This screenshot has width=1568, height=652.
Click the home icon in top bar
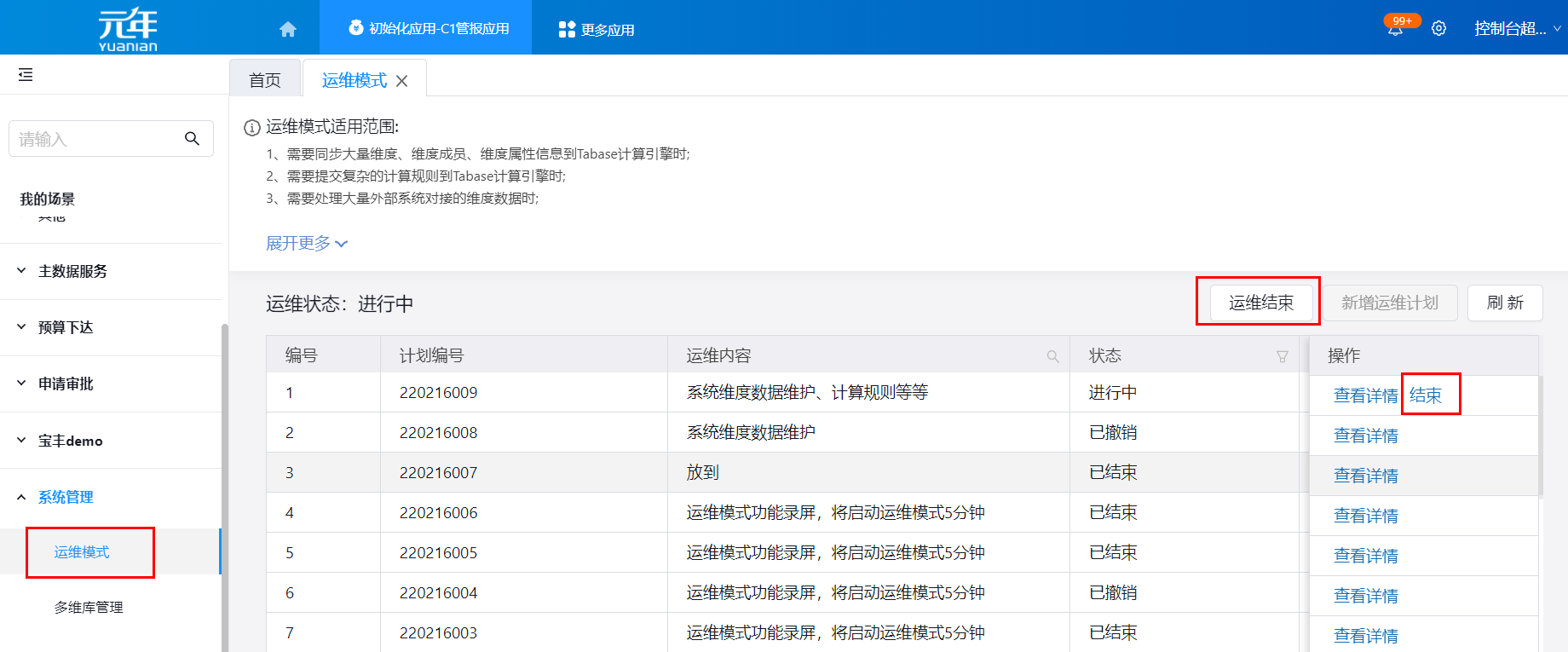[x=288, y=29]
